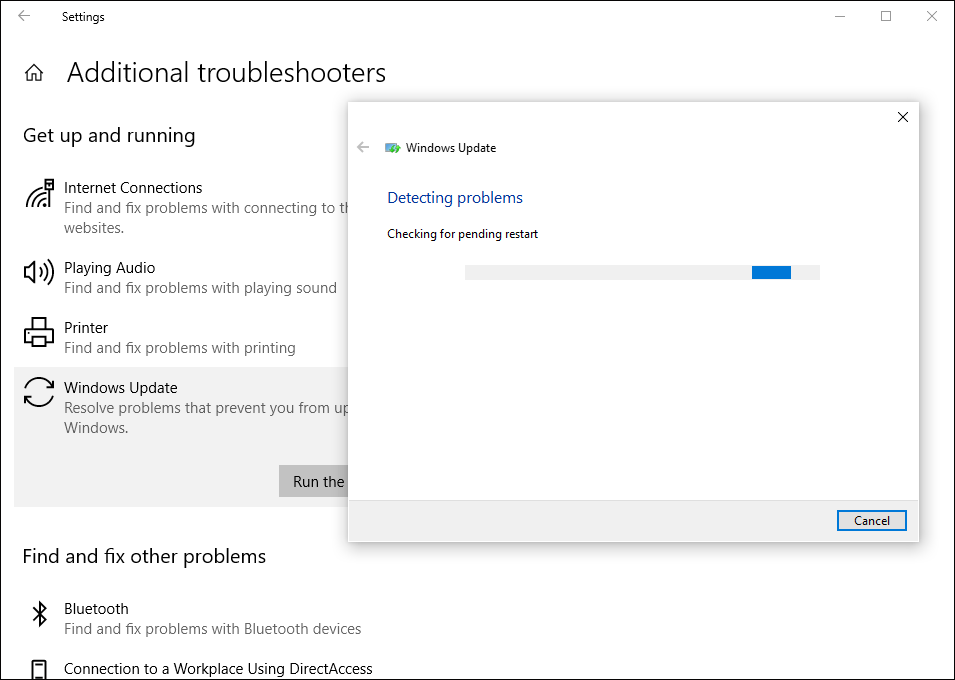The image size is (955, 680).
Task: Click the back arrow in troubleshooter dialog
Action: click(363, 147)
